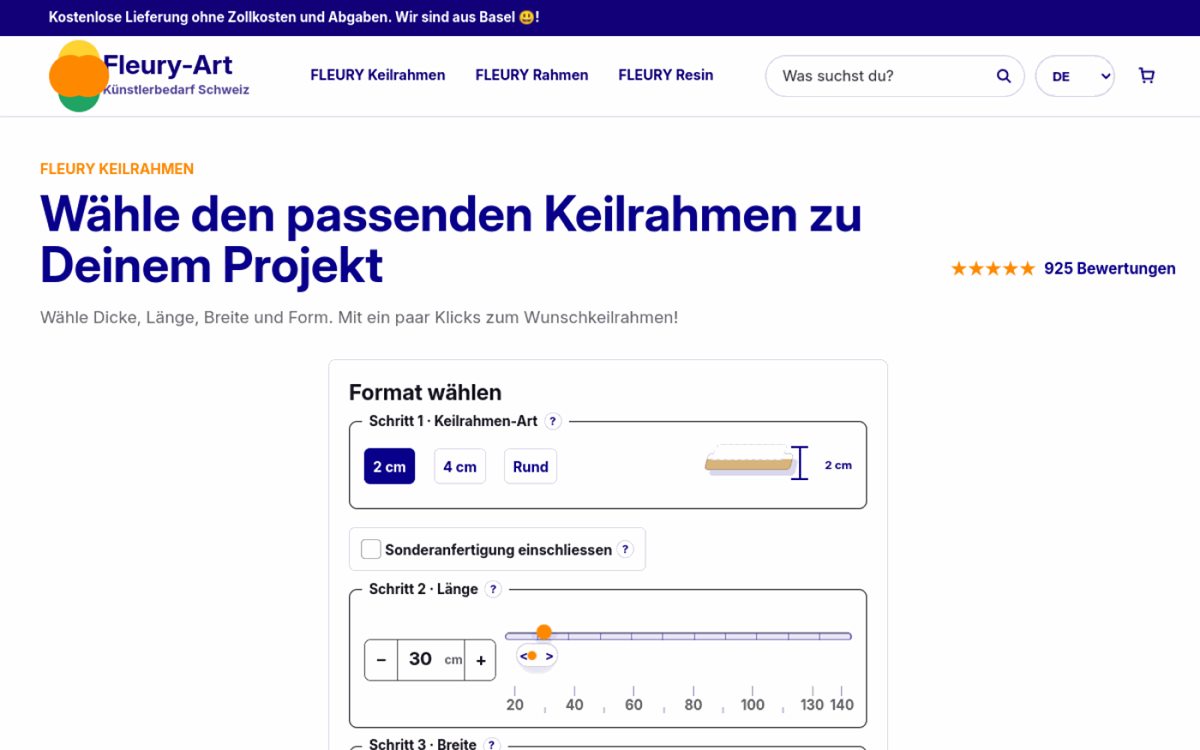Image resolution: width=1200 pixels, height=750 pixels.
Task: Open the shopping cart icon
Action: tap(1147, 76)
